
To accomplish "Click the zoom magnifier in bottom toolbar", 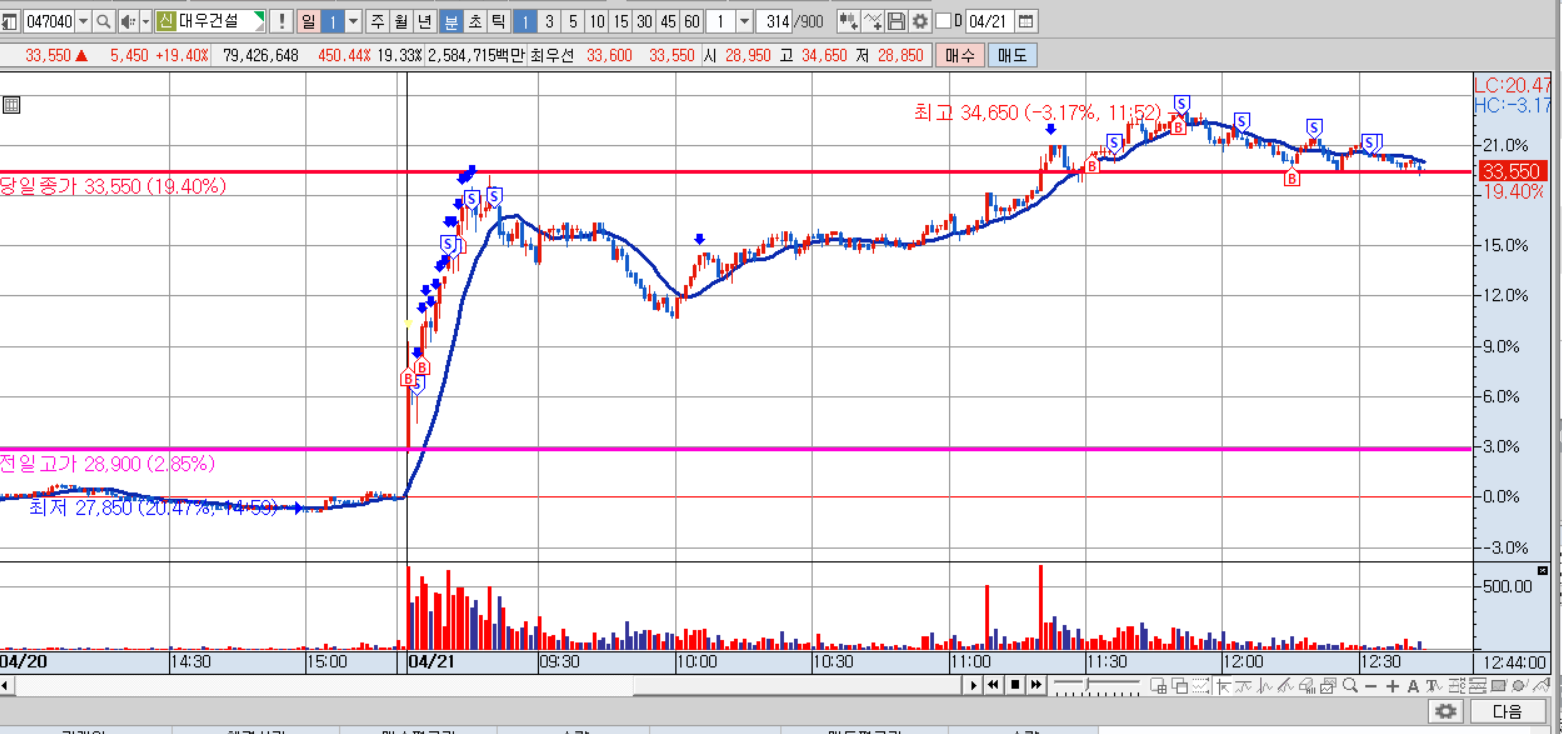I will [x=1350, y=686].
